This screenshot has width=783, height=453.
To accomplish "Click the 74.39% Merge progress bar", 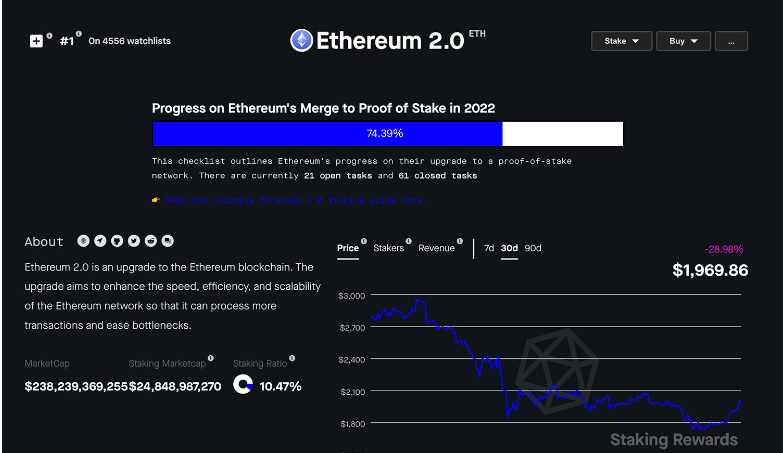I will [387, 134].
